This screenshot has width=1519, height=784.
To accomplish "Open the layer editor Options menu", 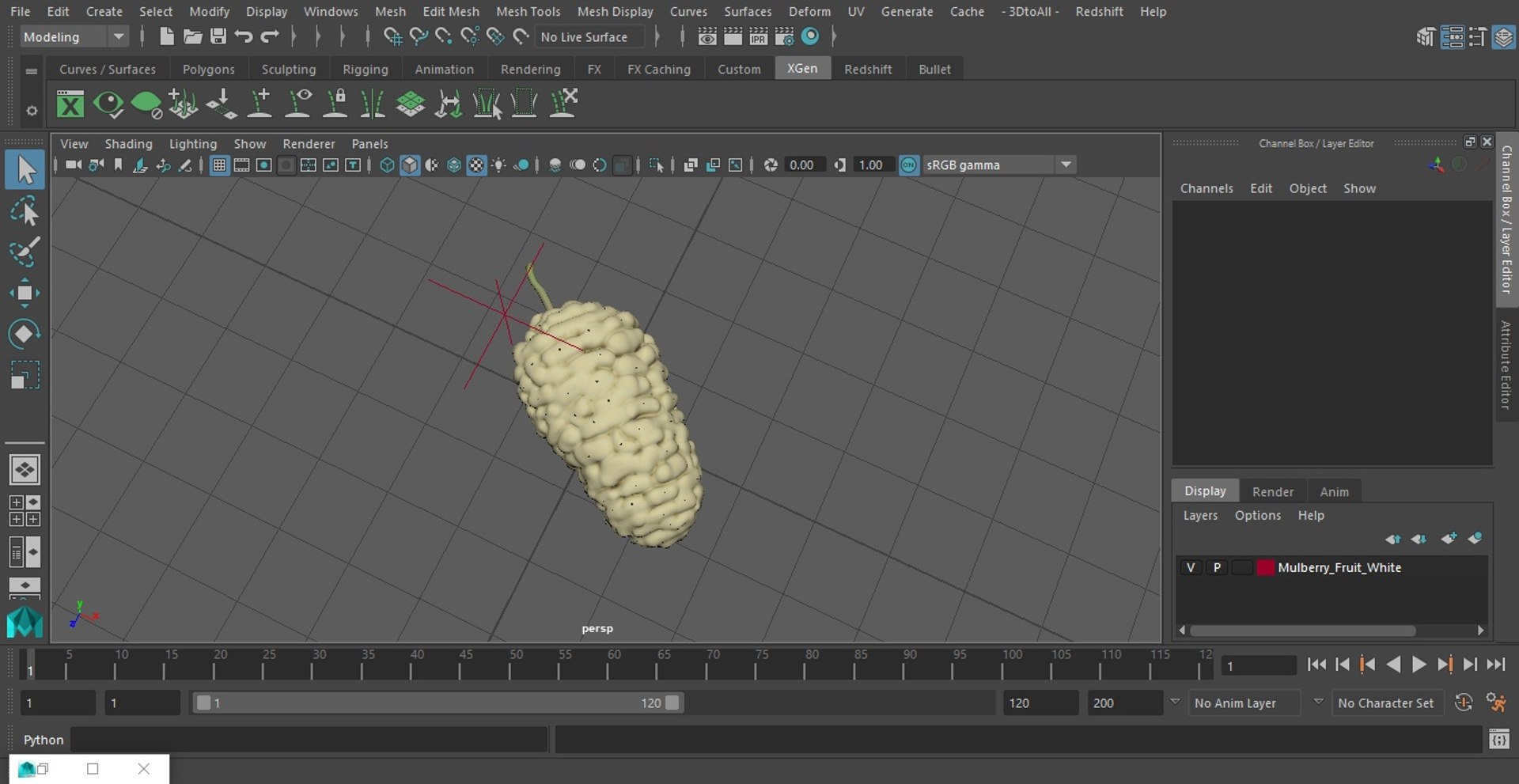I will tap(1257, 515).
